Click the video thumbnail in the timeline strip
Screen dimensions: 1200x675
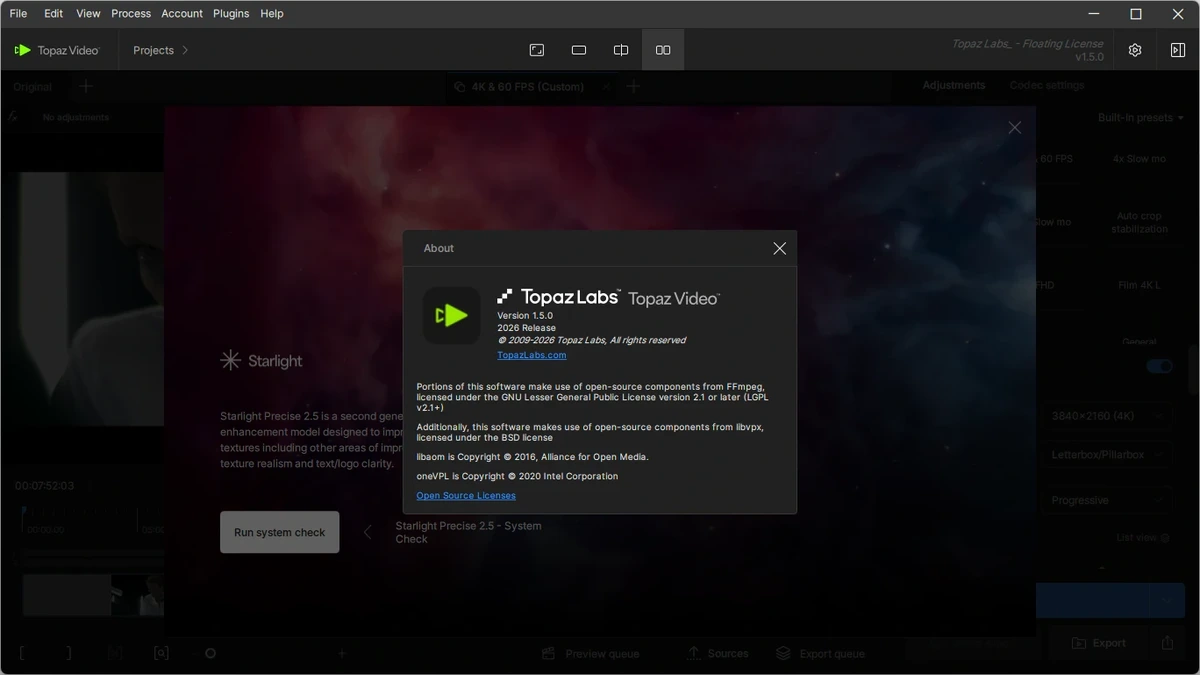tap(137, 595)
